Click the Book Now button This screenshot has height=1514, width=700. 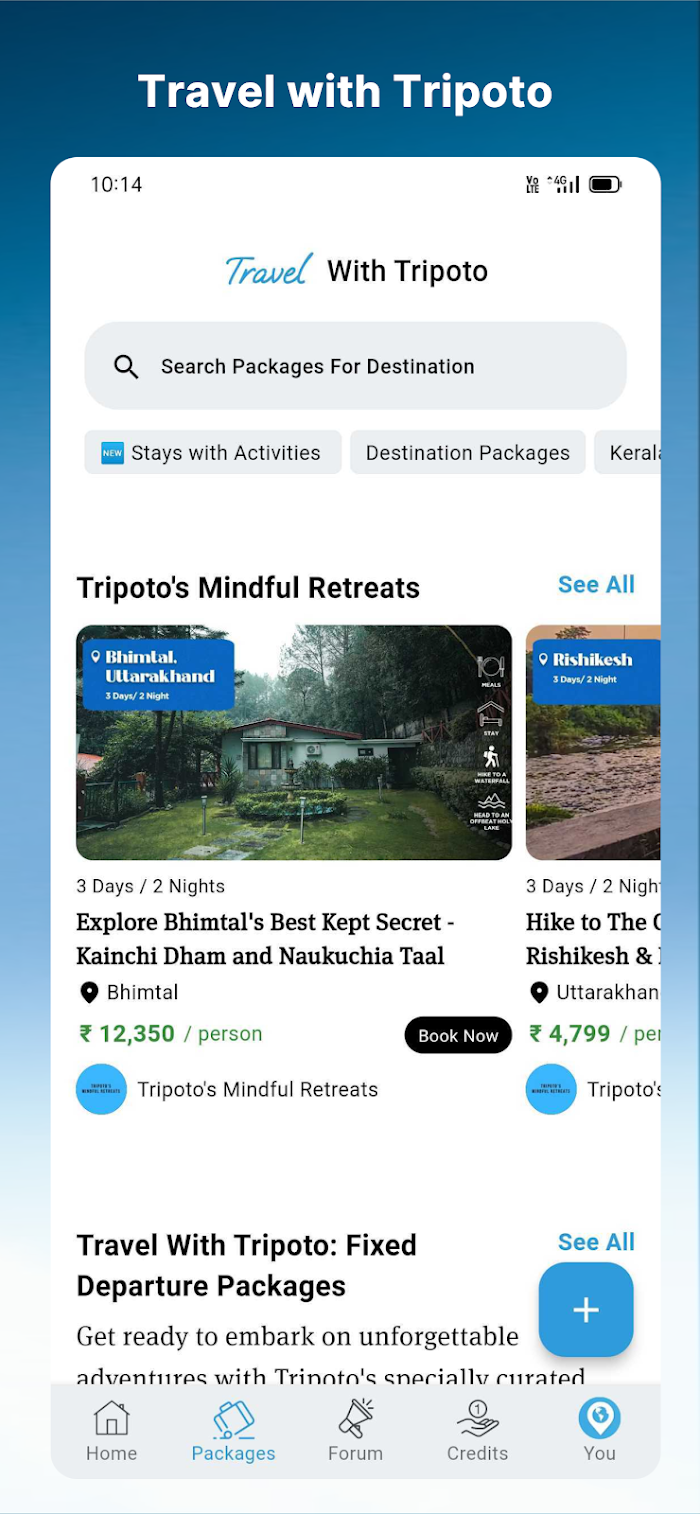tap(458, 1035)
